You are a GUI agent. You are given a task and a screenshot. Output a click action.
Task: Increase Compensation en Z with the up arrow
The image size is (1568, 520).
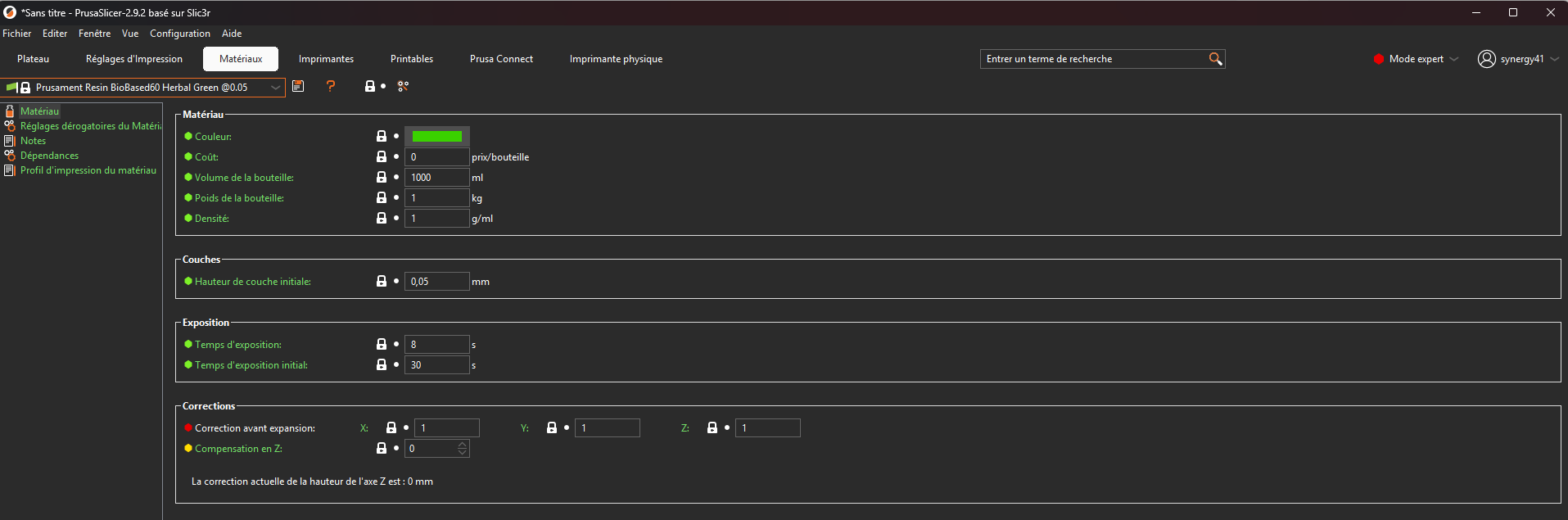[463, 444]
